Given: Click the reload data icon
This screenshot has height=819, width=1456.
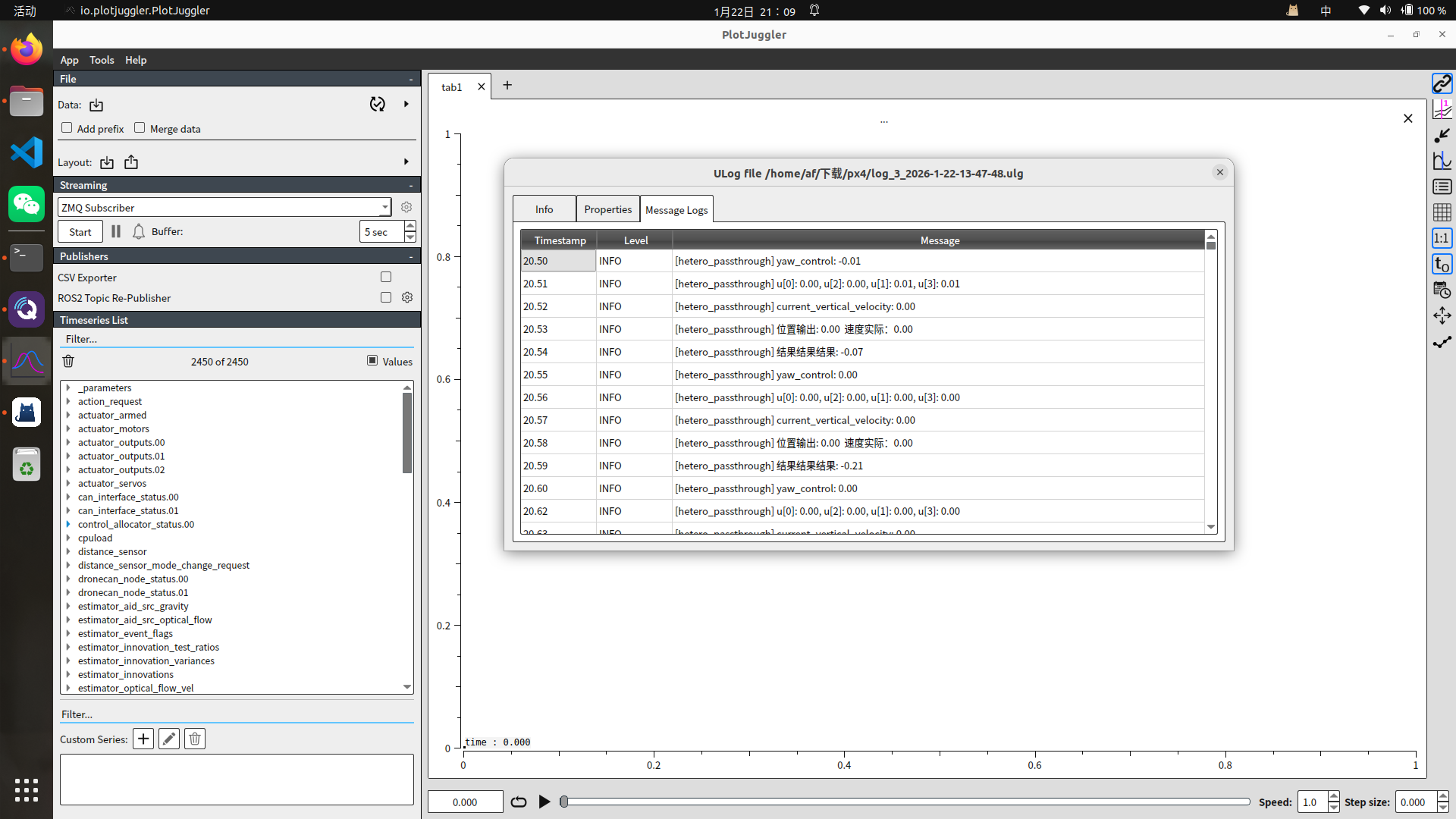Looking at the screenshot, I should point(377,105).
